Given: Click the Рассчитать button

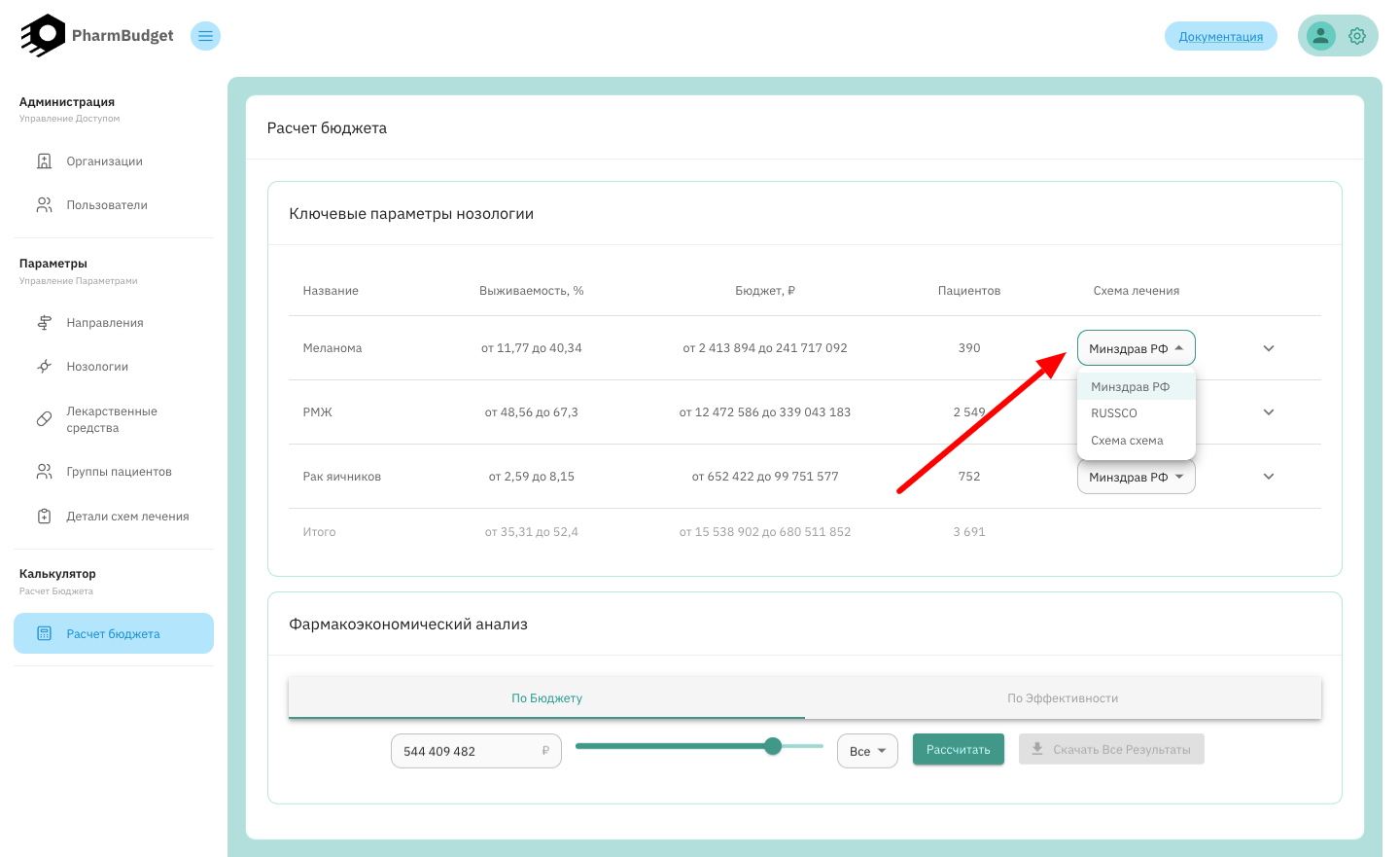Looking at the screenshot, I should [959, 749].
